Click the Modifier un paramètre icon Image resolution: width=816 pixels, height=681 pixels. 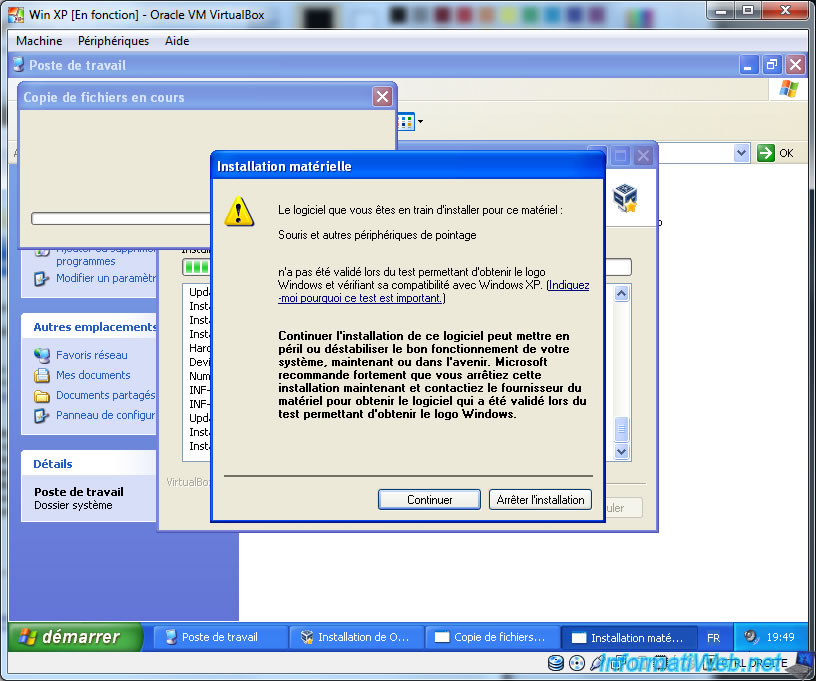point(42,279)
